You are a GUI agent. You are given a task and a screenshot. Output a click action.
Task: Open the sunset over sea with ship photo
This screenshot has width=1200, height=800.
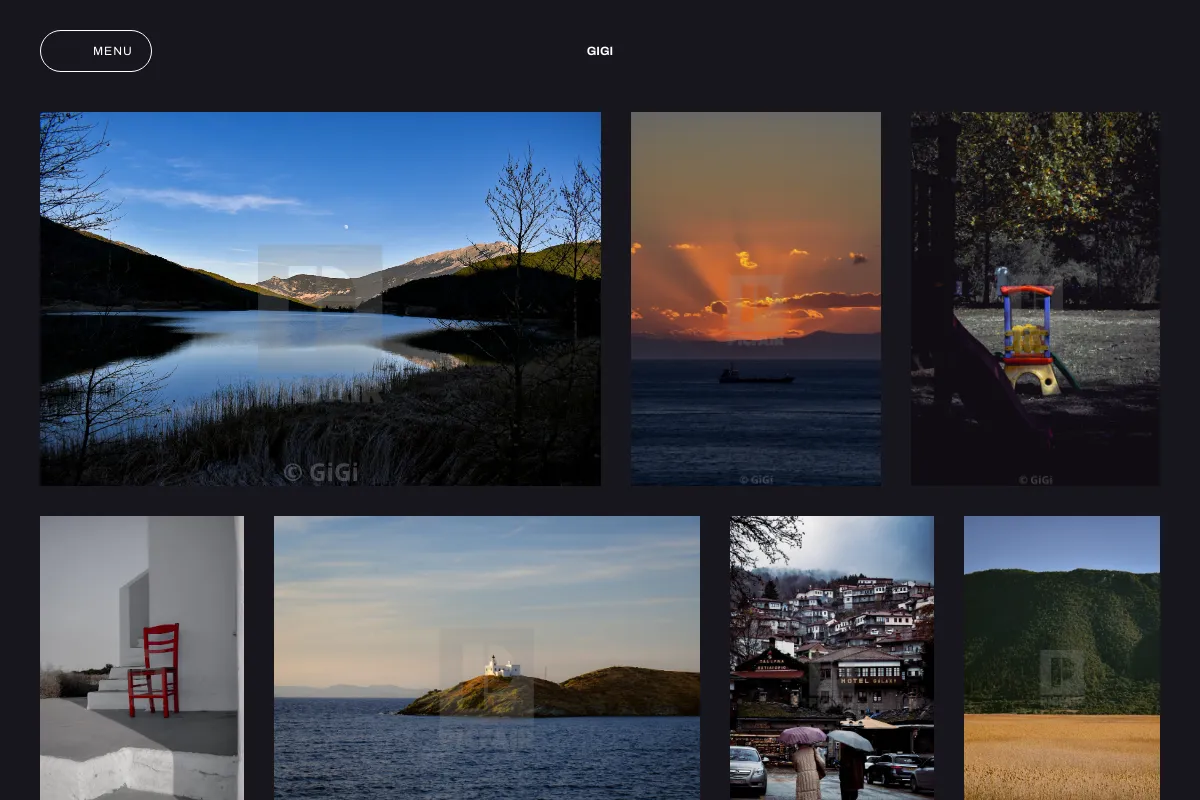[756, 299]
